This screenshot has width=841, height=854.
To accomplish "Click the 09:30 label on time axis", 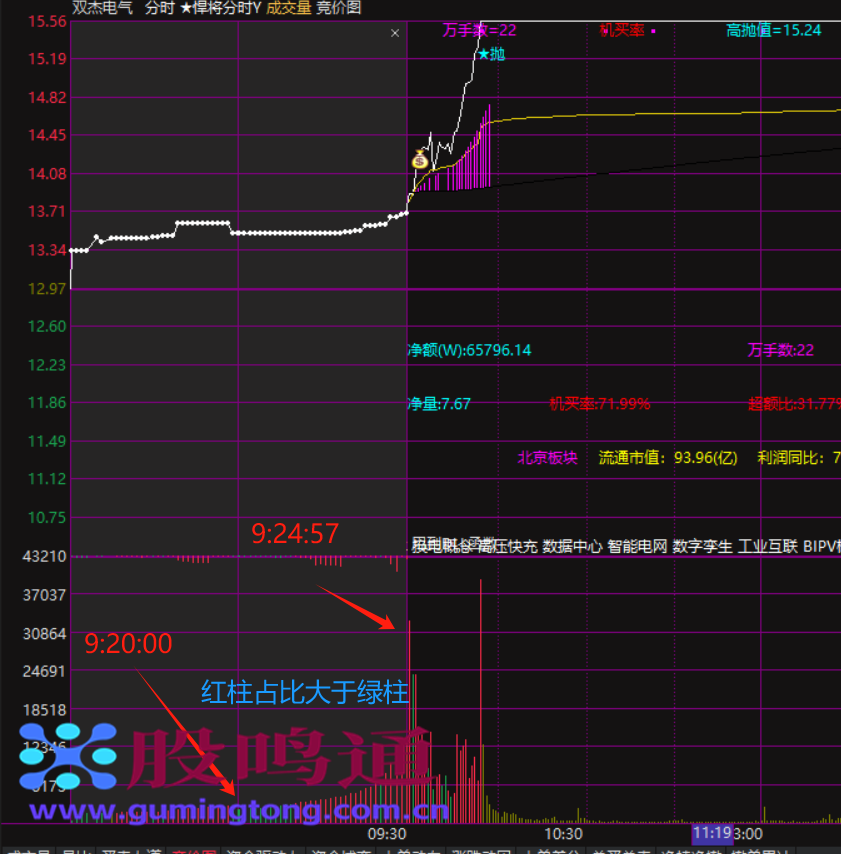I will coord(387,833).
